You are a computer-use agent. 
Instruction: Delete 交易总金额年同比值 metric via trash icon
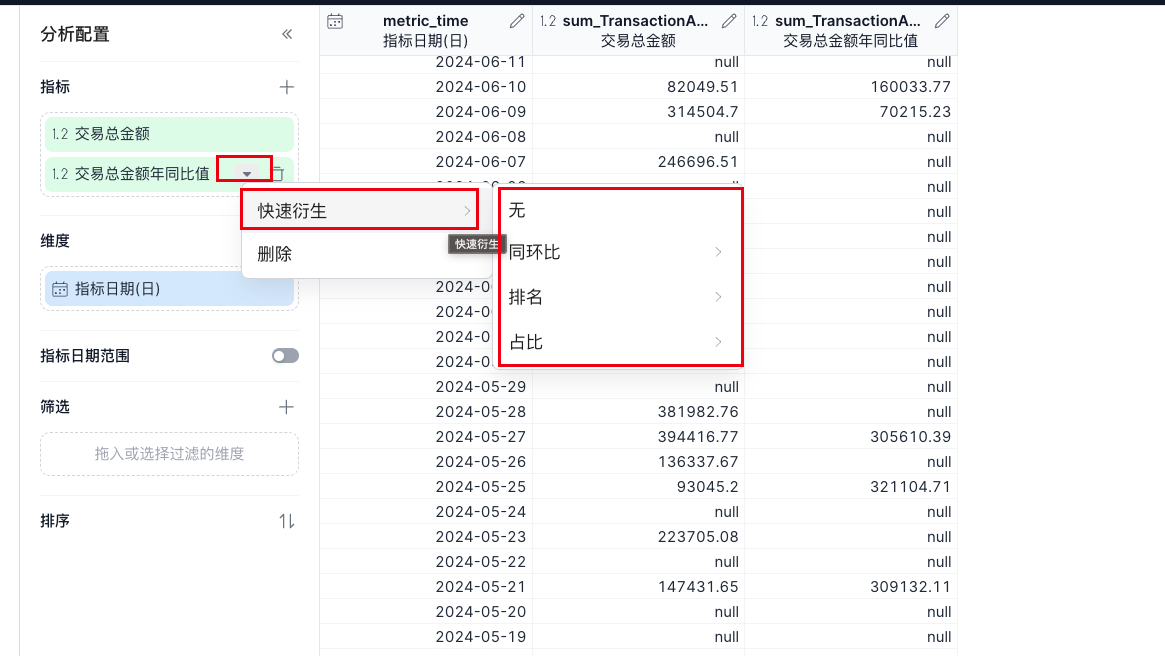[x=279, y=174]
